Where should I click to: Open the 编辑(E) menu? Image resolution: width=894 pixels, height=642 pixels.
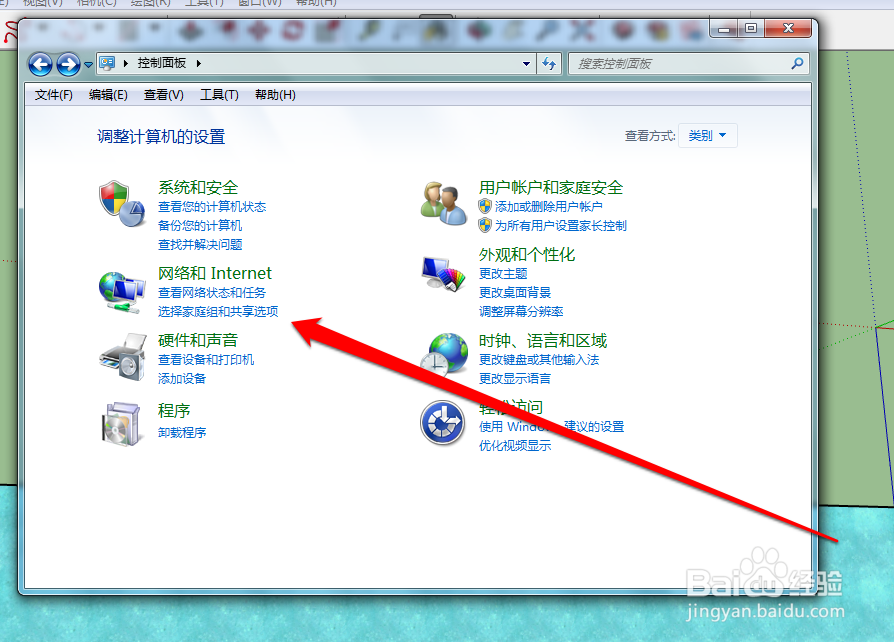click(x=108, y=95)
